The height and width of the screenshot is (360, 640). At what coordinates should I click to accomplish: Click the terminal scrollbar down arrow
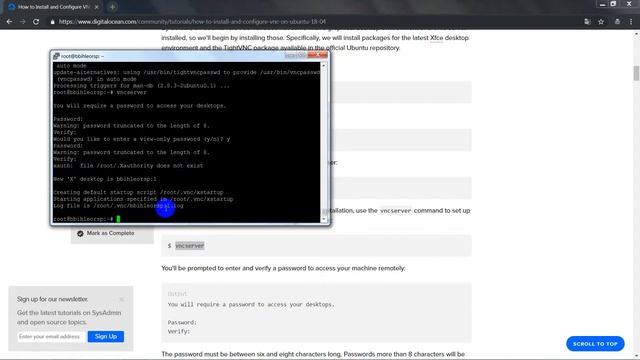(x=324, y=219)
